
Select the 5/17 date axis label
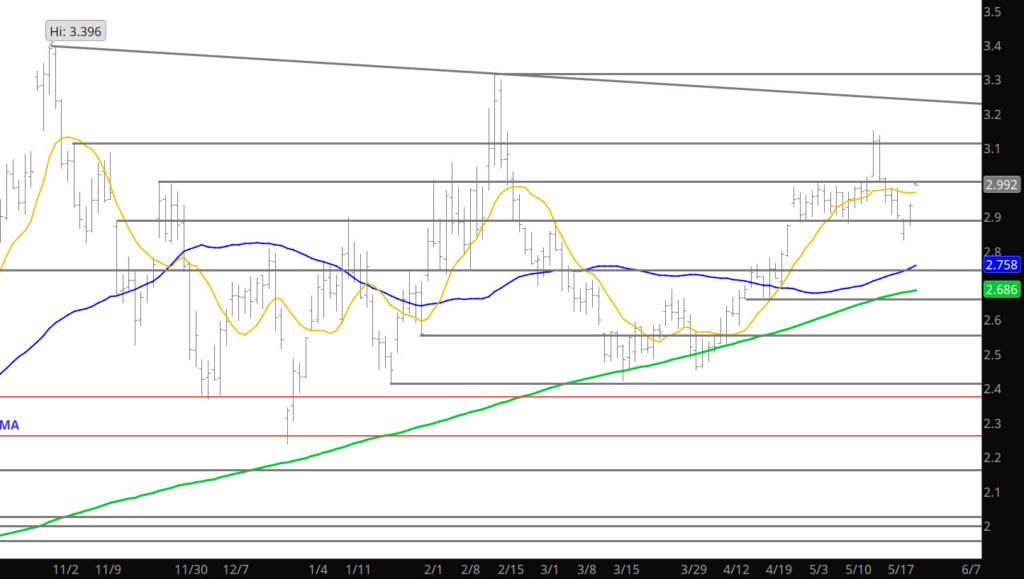click(902, 569)
